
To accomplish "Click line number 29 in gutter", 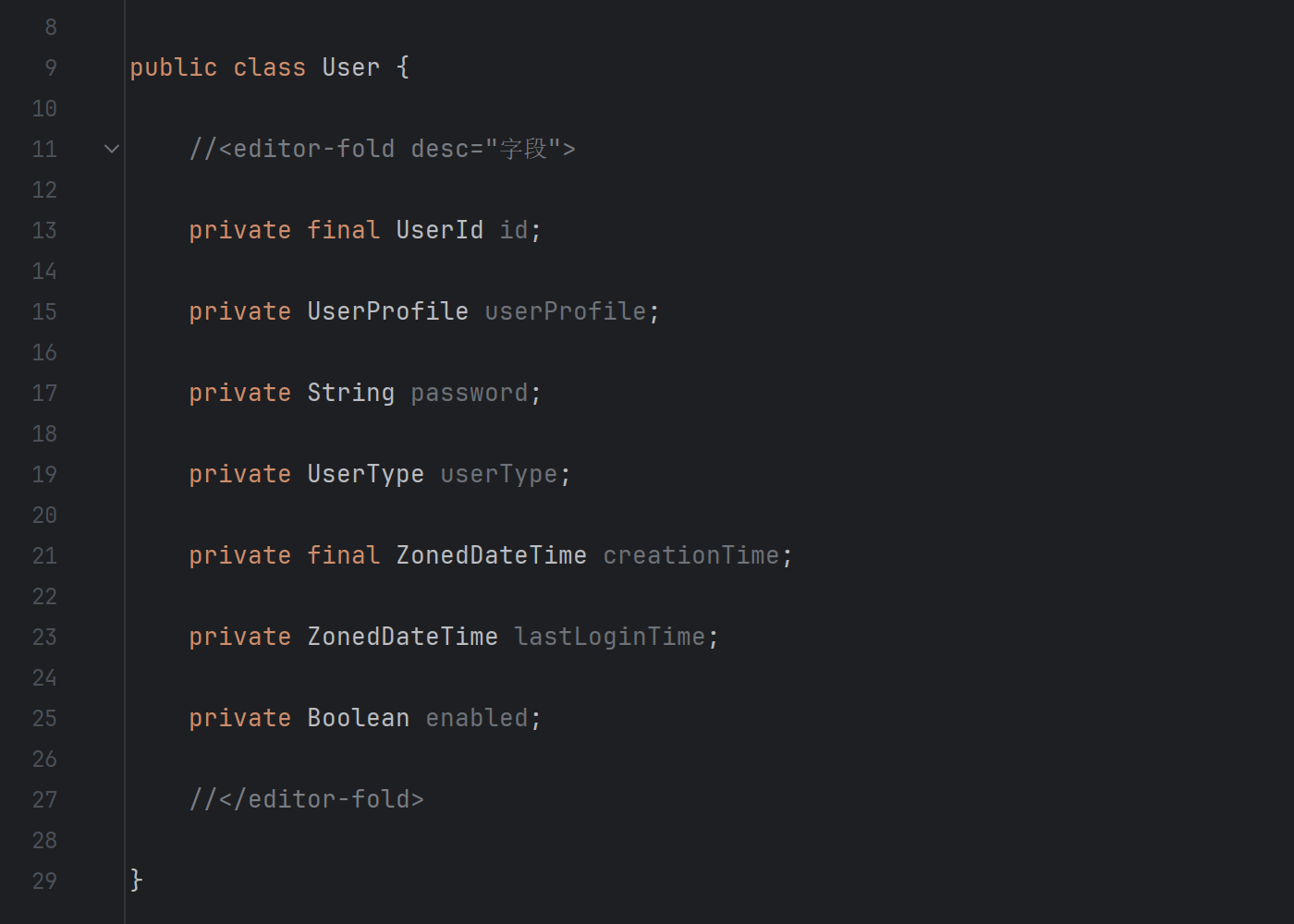I will (44, 881).
